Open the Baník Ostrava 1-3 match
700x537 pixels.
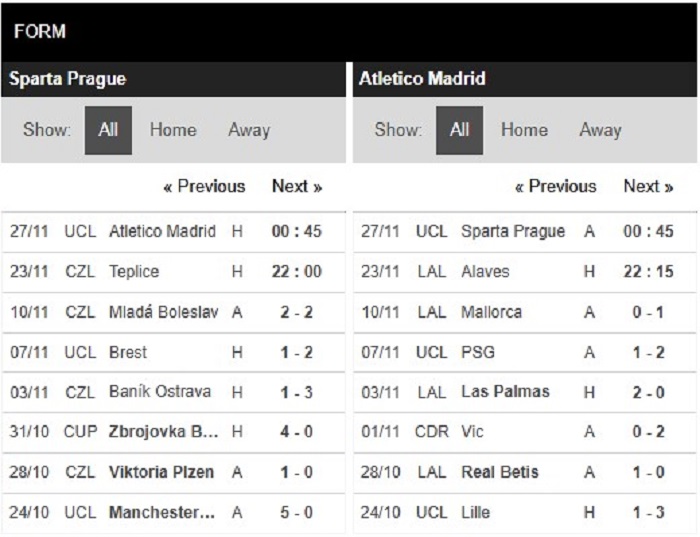pos(173,392)
